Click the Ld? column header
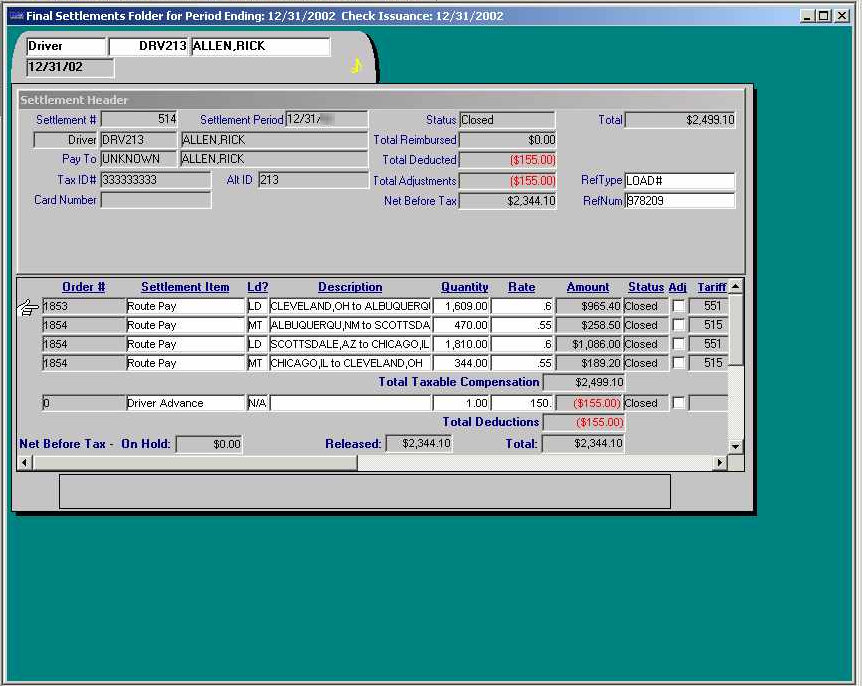The width and height of the screenshot is (862, 686). click(x=257, y=287)
